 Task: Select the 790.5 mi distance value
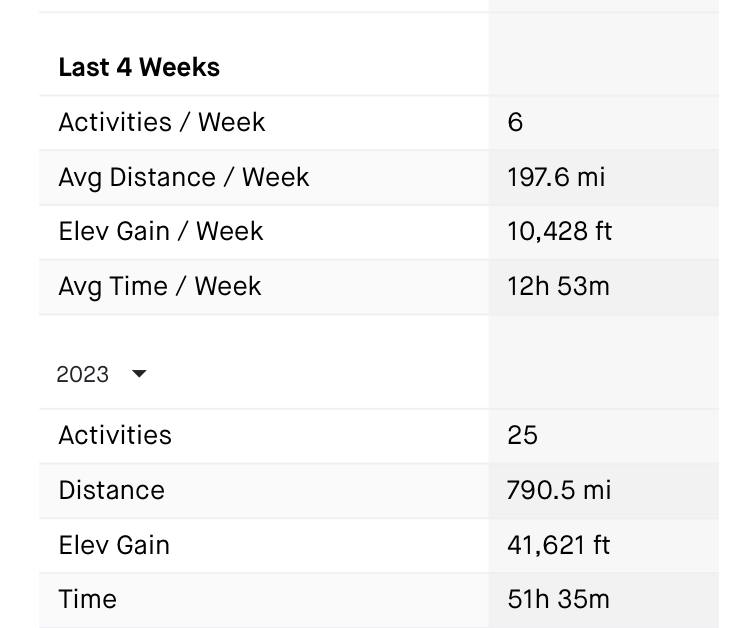coord(558,490)
